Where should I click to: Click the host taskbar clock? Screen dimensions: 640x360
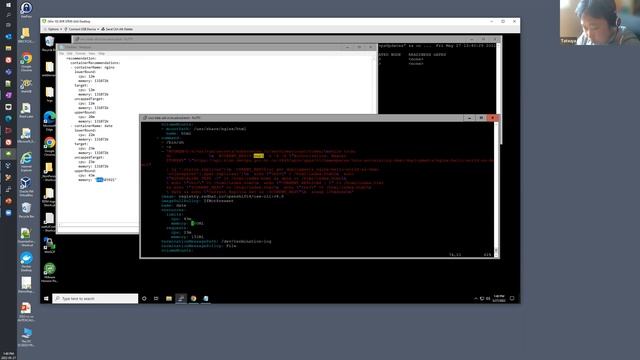[8, 355]
